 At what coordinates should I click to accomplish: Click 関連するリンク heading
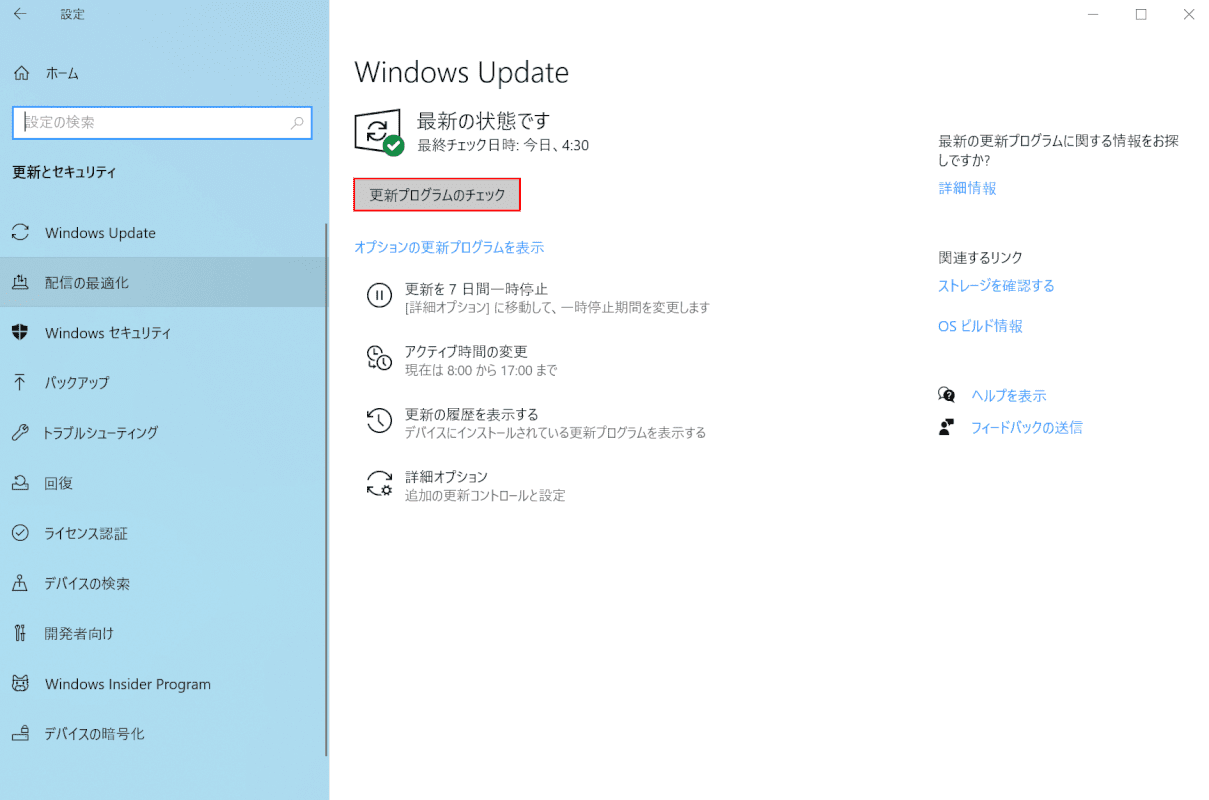click(x=981, y=257)
